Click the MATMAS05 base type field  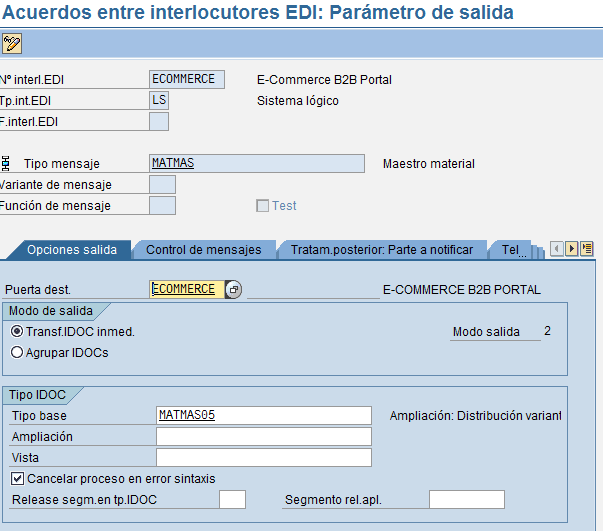tap(263, 415)
